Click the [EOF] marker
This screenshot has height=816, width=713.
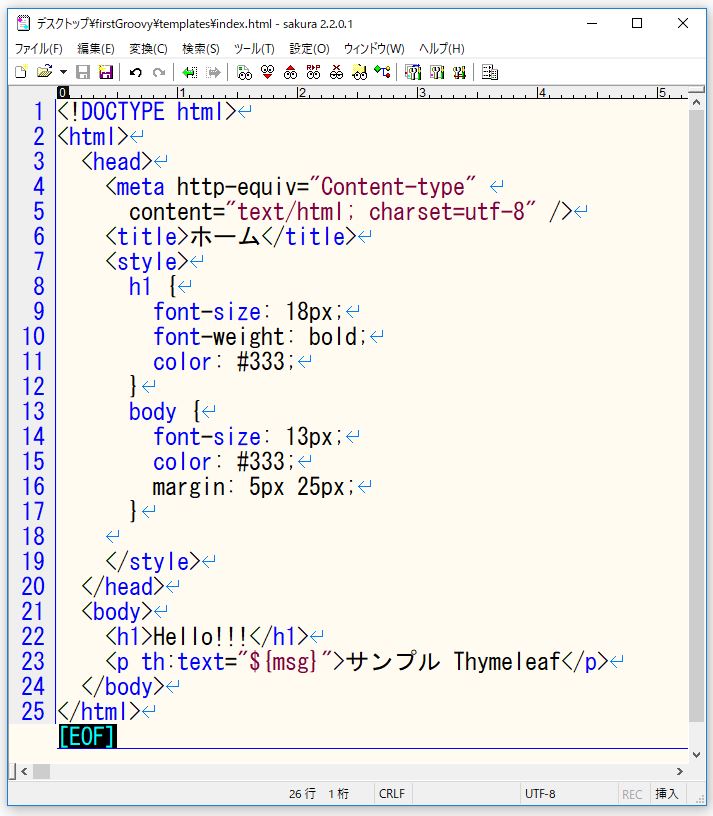point(87,736)
